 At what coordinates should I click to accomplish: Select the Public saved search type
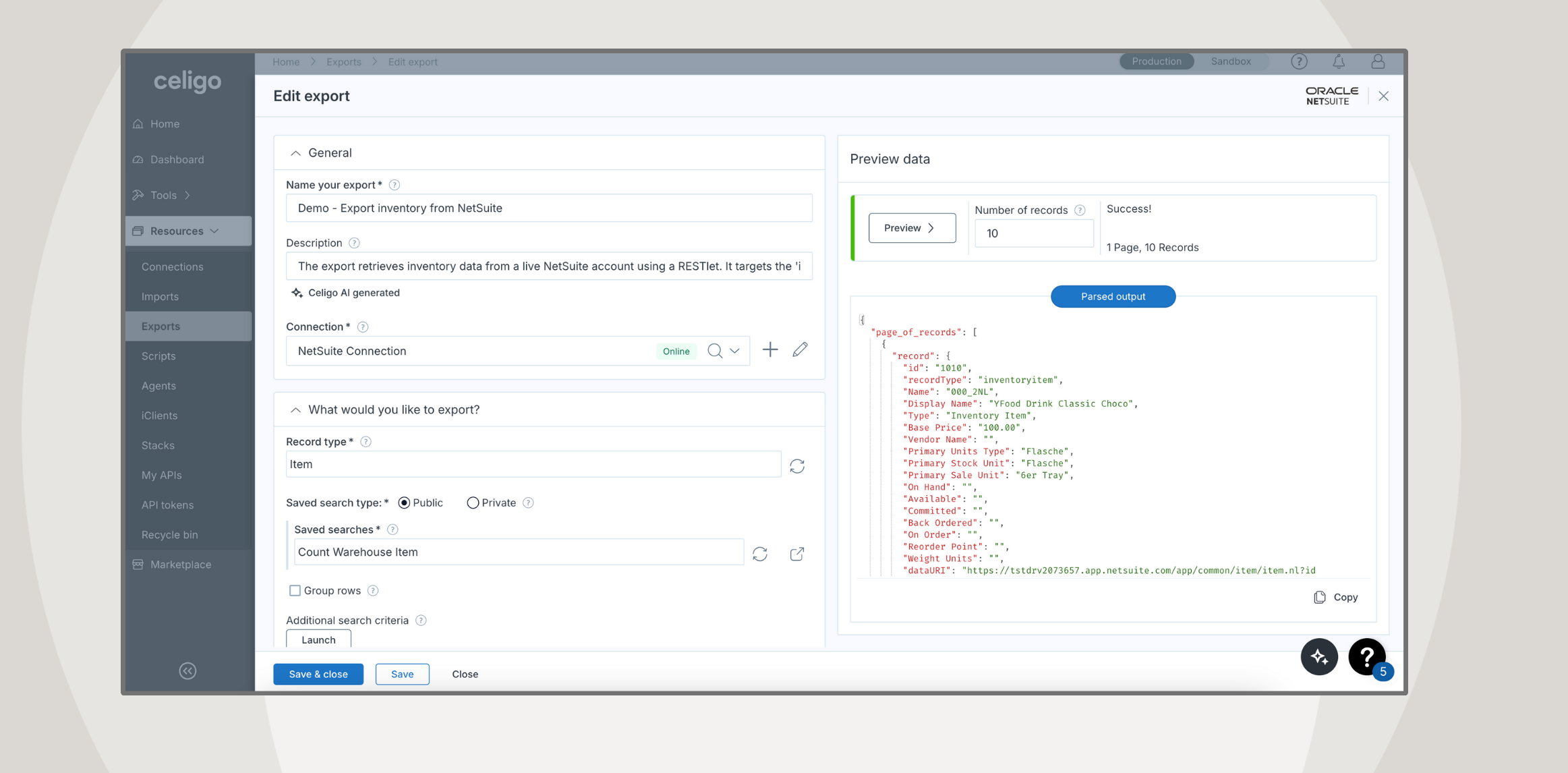coord(404,503)
